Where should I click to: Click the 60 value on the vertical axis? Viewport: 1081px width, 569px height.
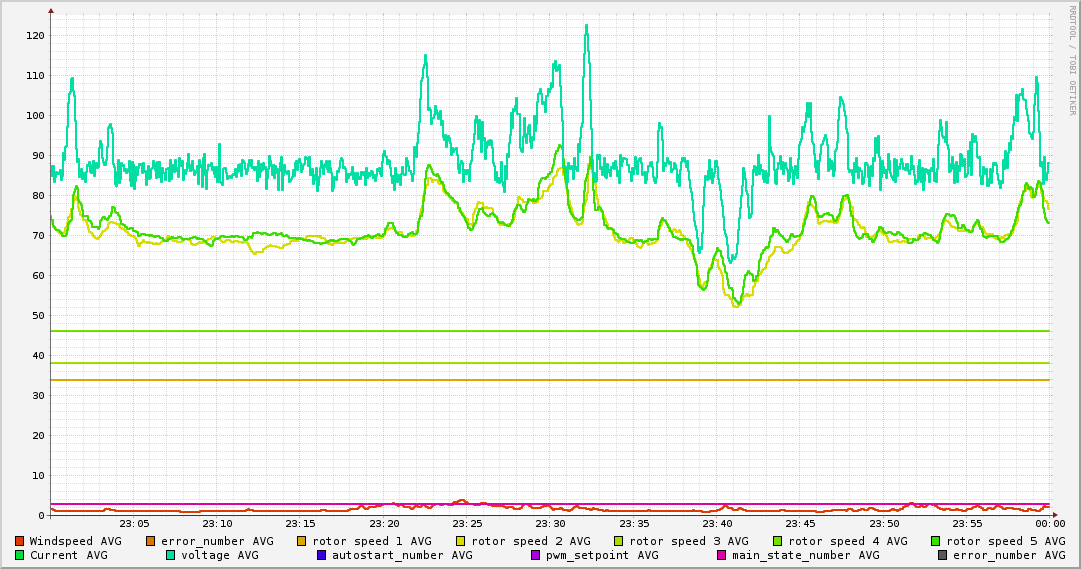tap(38, 276)
